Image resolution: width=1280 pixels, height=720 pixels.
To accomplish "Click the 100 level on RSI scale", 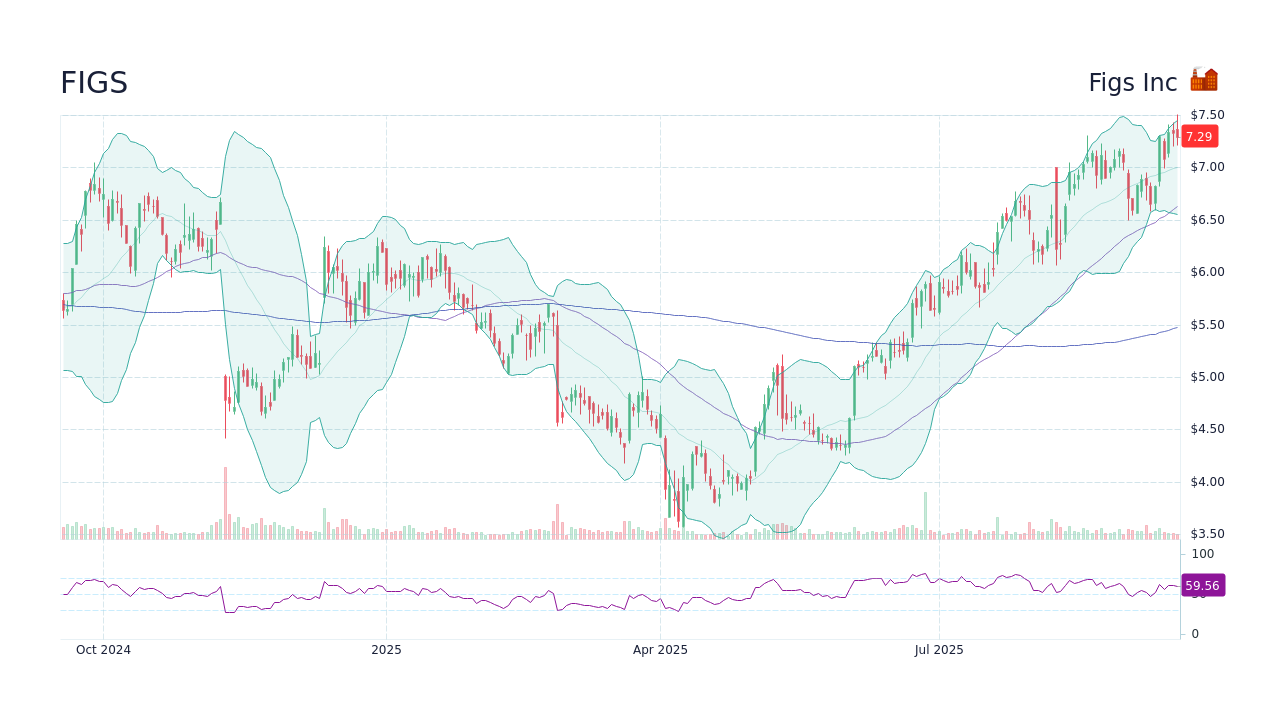I will click(1201, 554).
